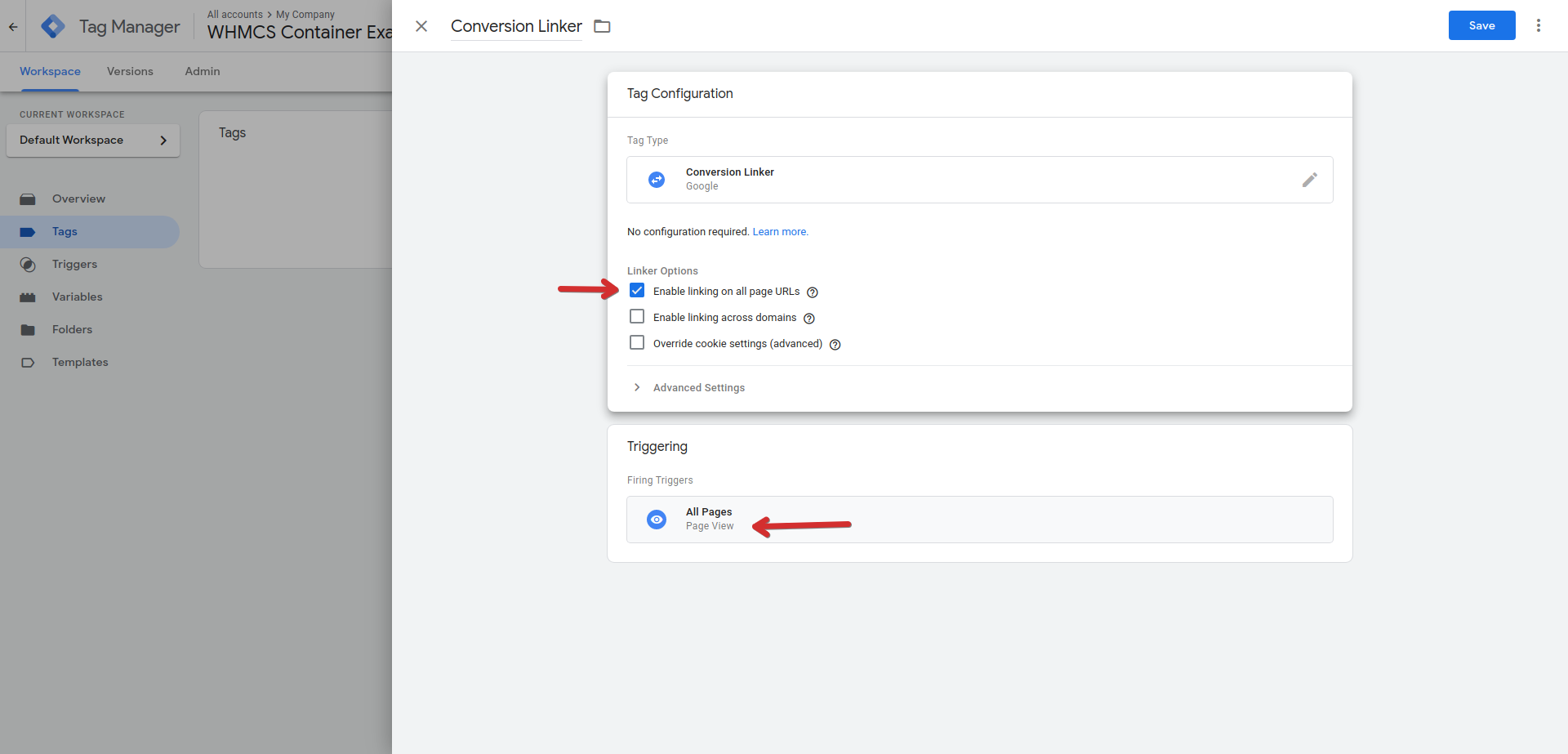Uncheck Enable linking on all page URLs
This screenshot has height=754, width=1568.
click(637, 291)
